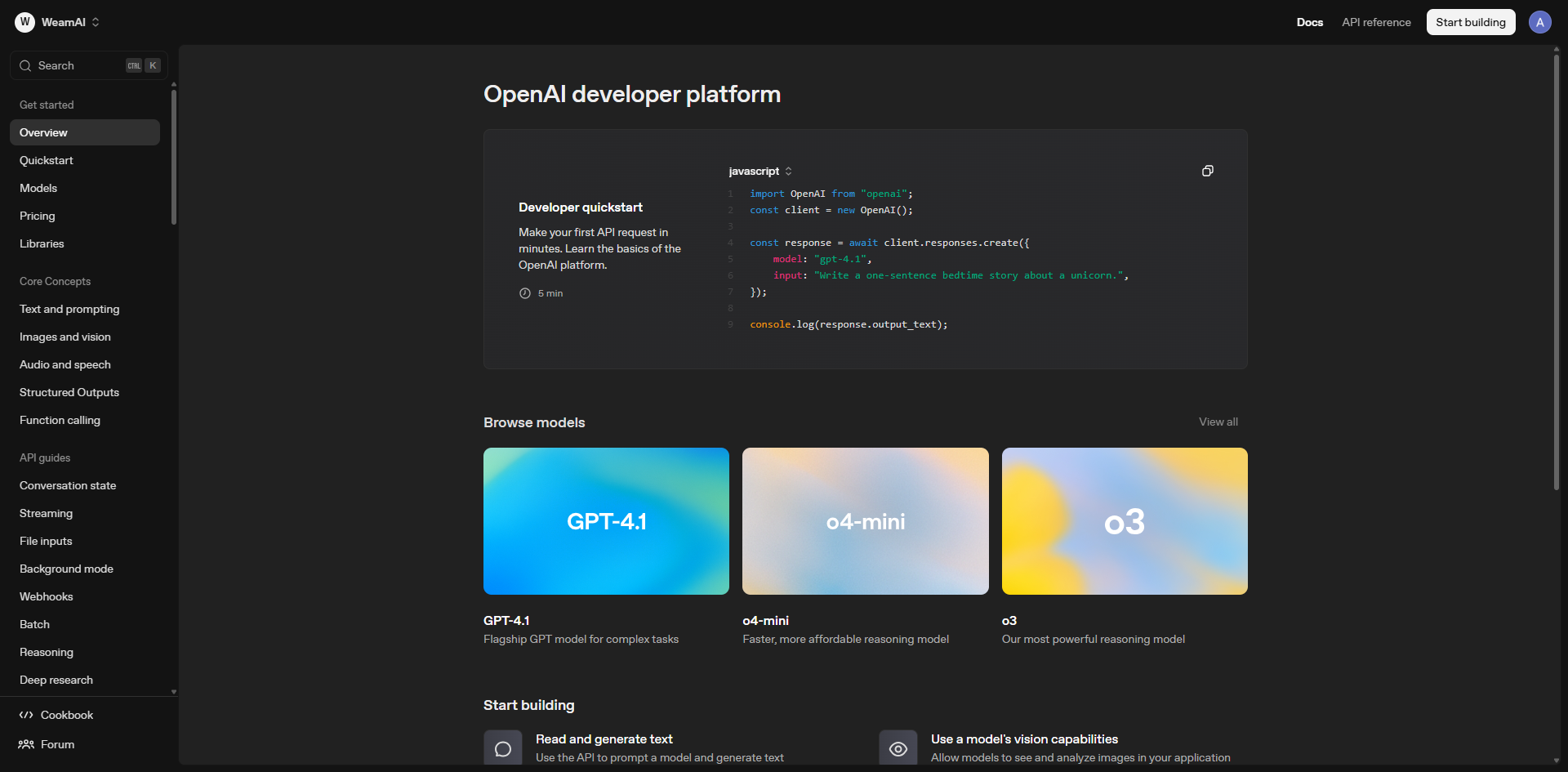Click the WeamAI workspace logo avatar
This screenshot has height=772, width=1568.
pyautogui.click(x=25, y=22)
